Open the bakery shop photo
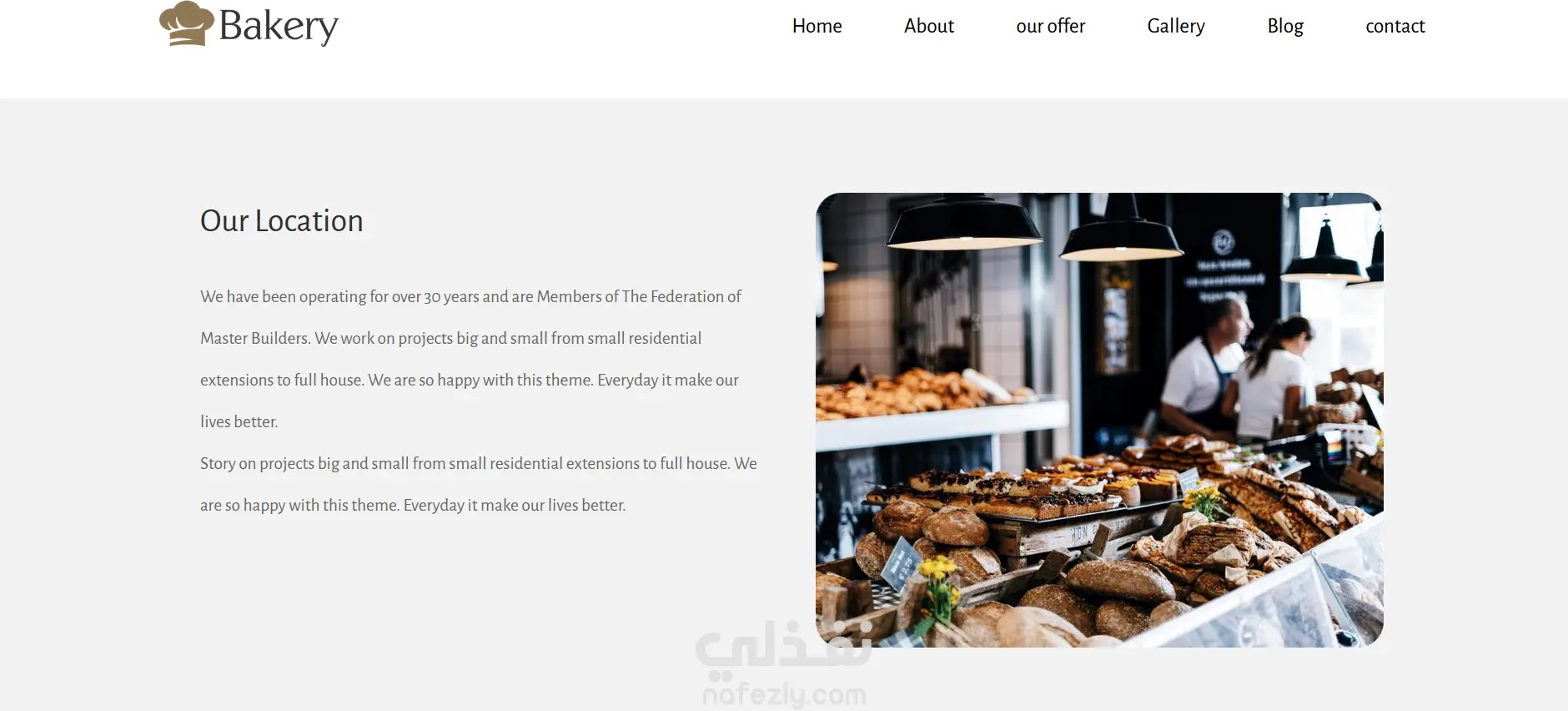 pyautogui.click(x=1099, y=420)
